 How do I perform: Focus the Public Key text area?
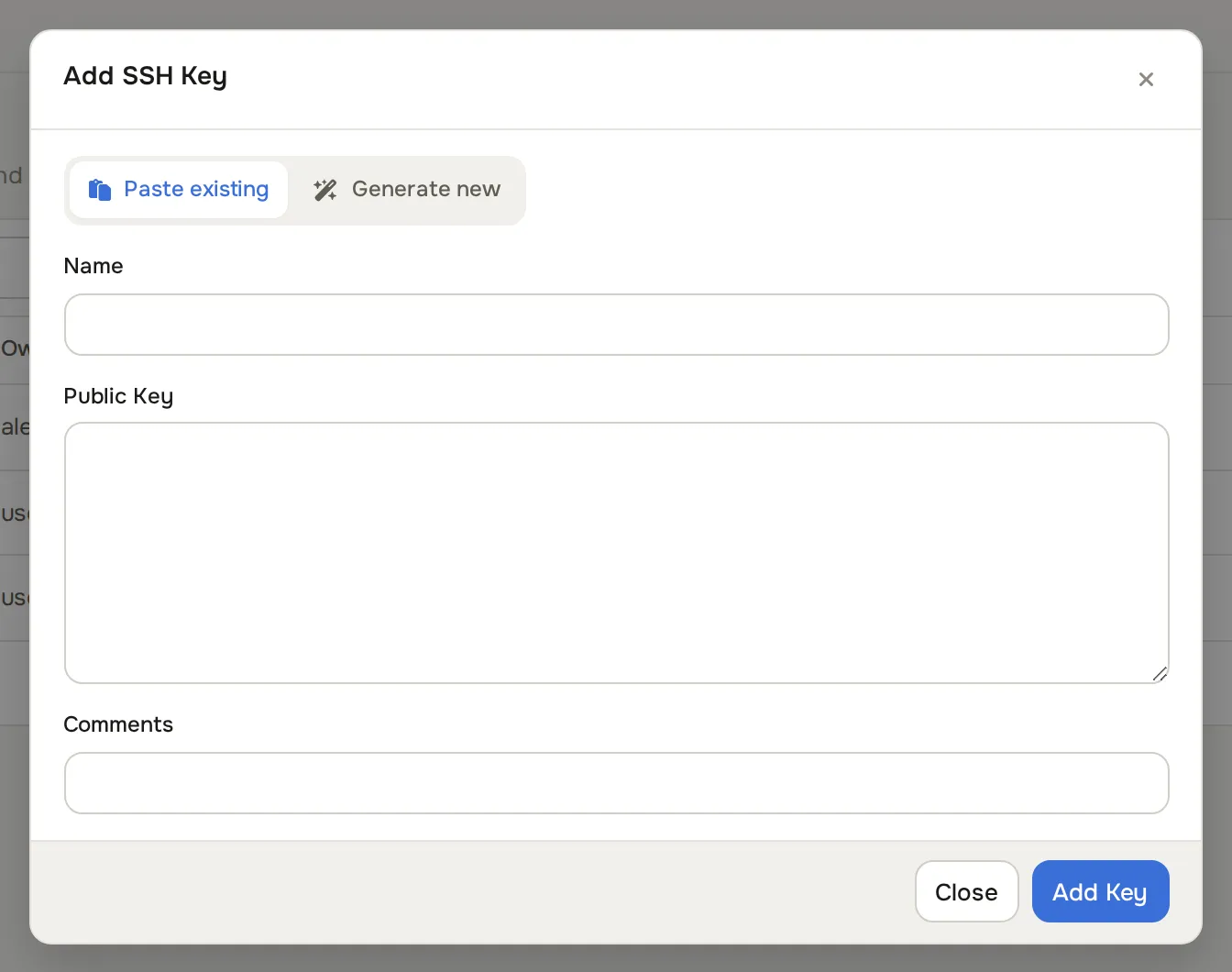(x=617, y=553)
